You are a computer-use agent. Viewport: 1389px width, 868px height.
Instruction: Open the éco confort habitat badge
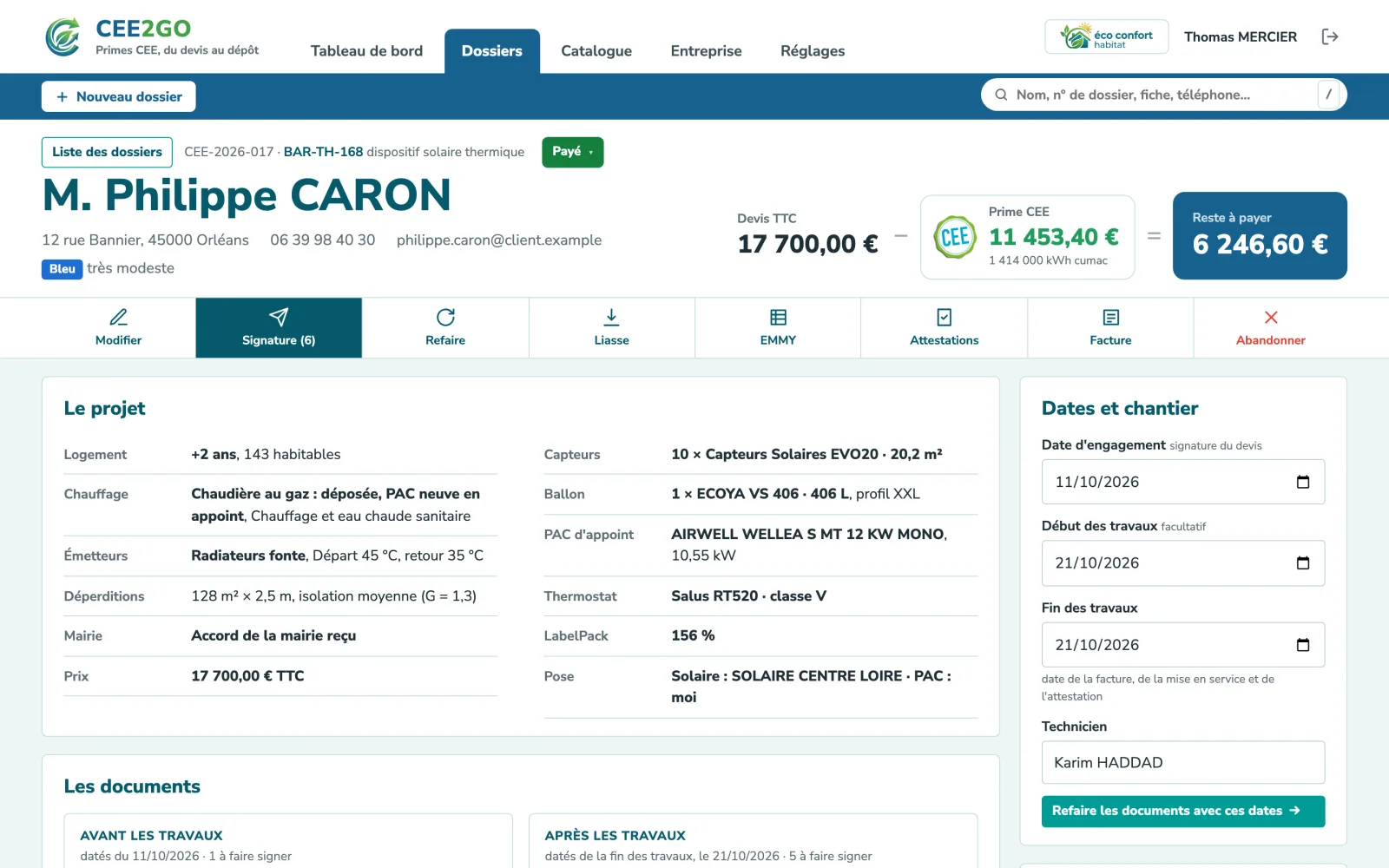click(x=1106, y=36)
